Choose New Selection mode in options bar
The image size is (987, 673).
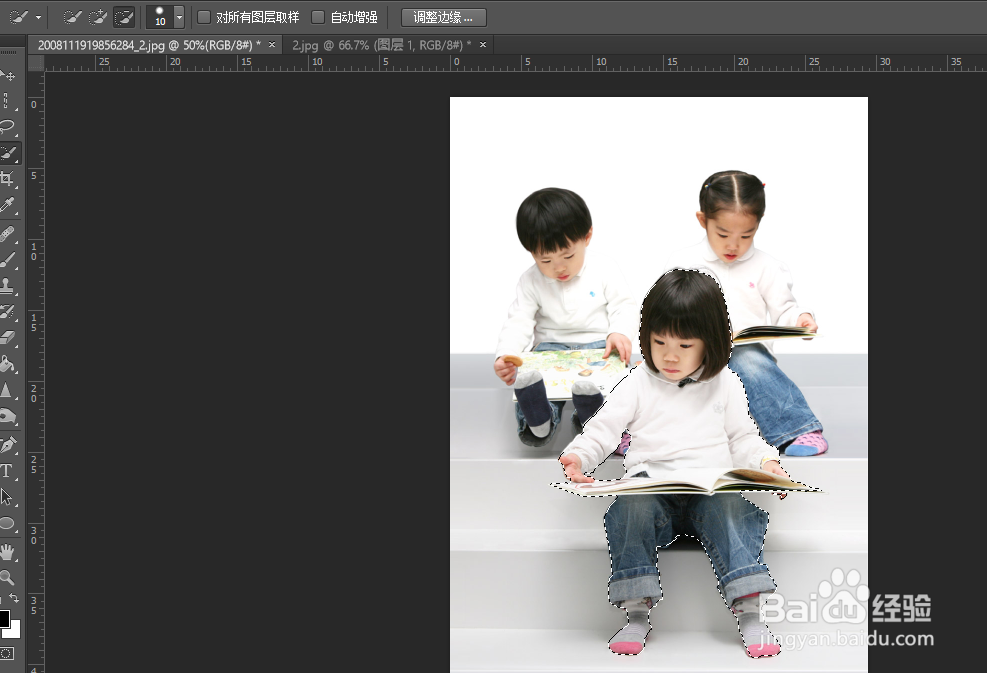click(72, 17)
